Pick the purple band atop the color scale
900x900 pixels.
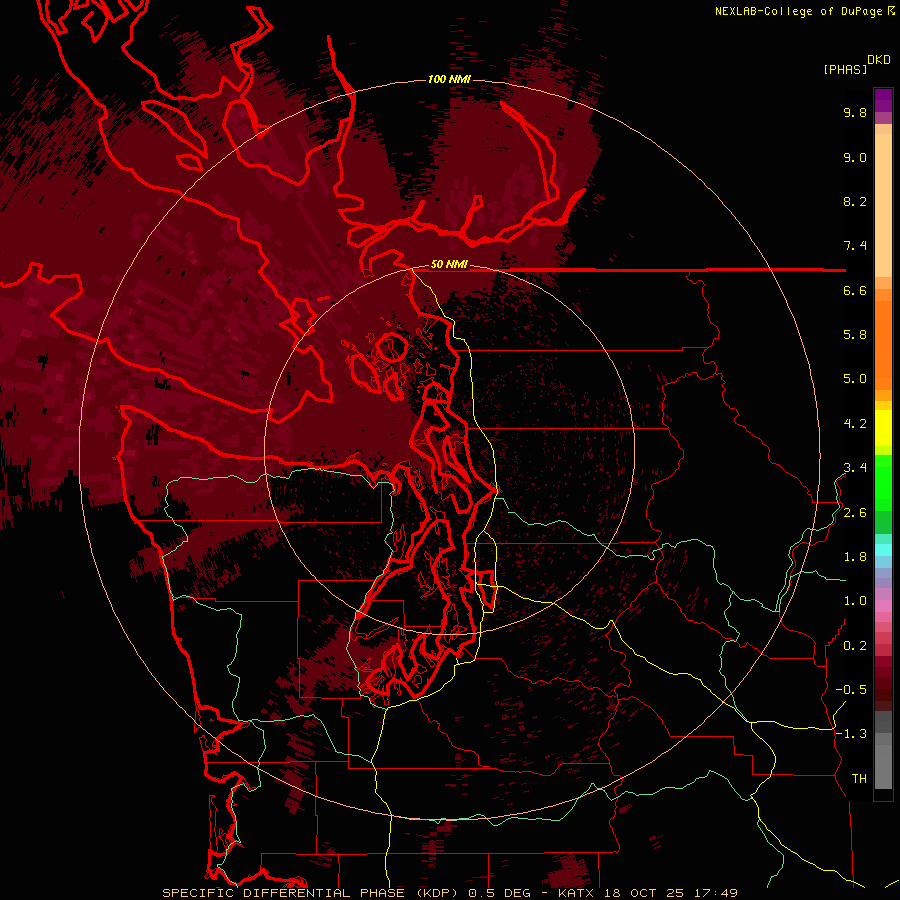pyautogui.click(x=883, y=100)
